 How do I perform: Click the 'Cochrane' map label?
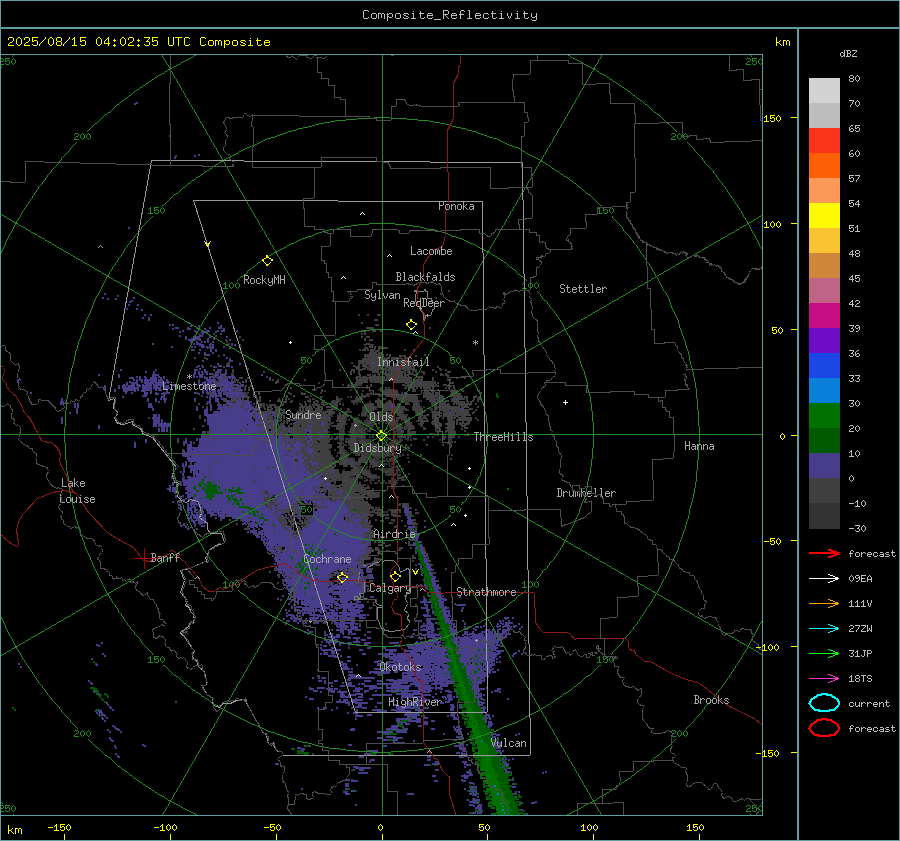327,559
